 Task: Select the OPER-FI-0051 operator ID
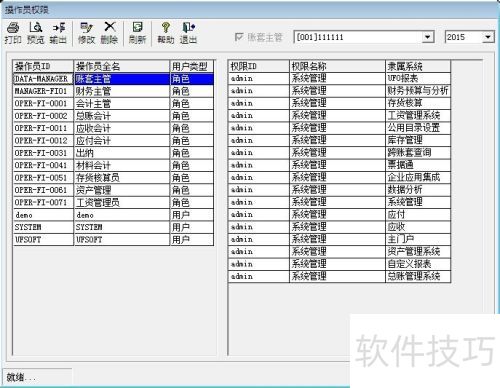43,178
